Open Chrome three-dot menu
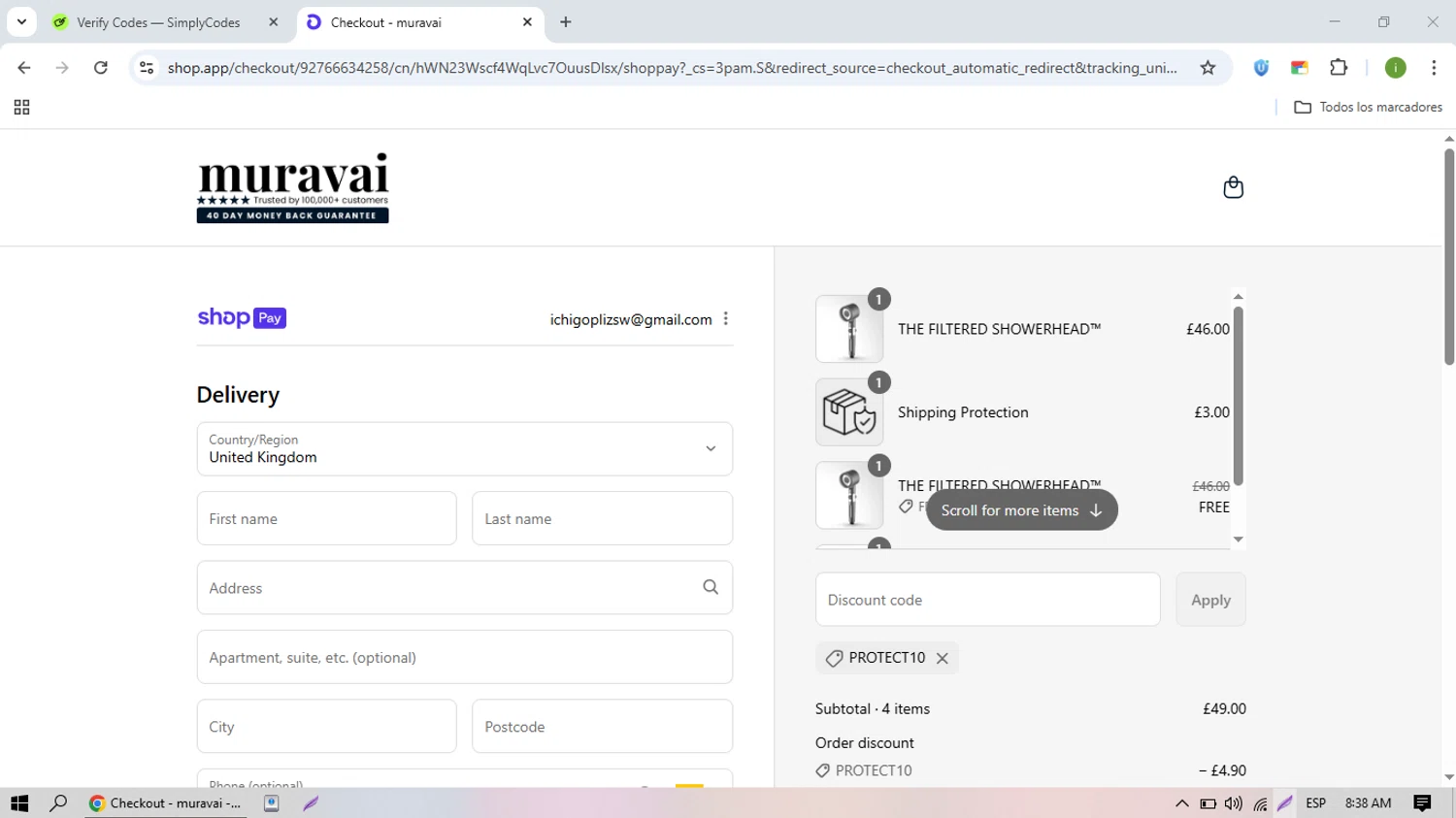1456x818 pixels. (1434, 68)
